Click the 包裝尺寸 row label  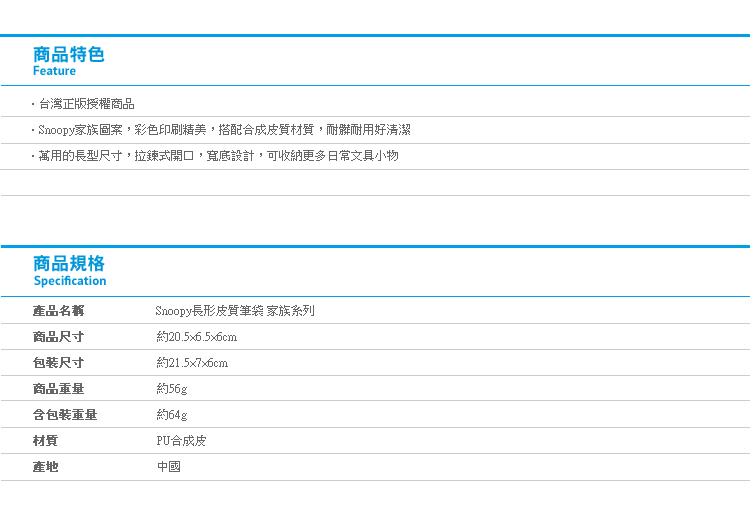point(58,362)
